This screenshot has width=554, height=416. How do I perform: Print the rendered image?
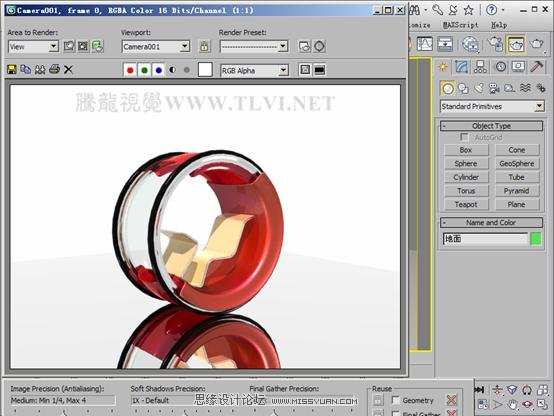coord(54,69)
